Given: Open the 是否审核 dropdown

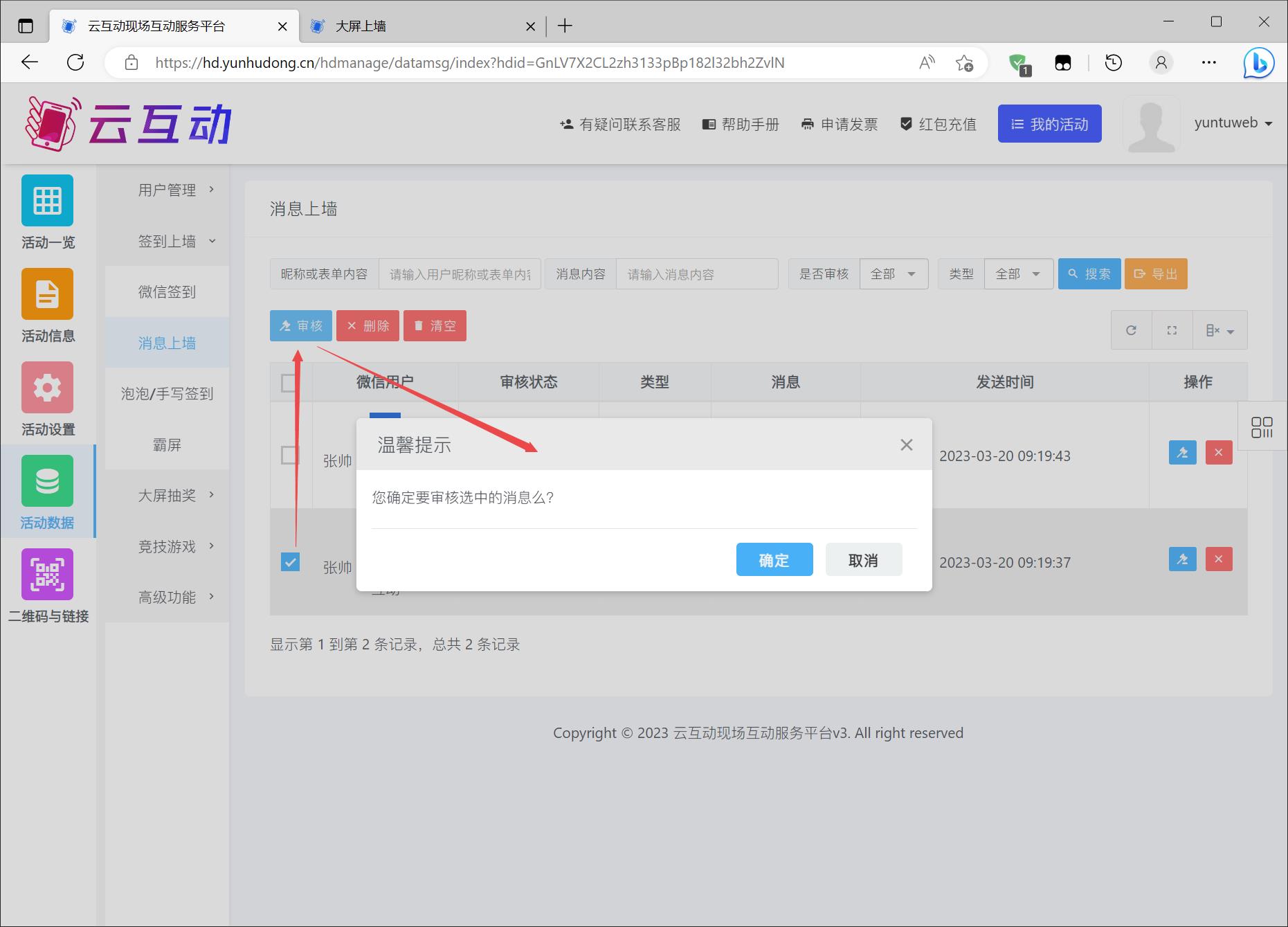Looking at the screenshot, I should (x=893, y=274).
